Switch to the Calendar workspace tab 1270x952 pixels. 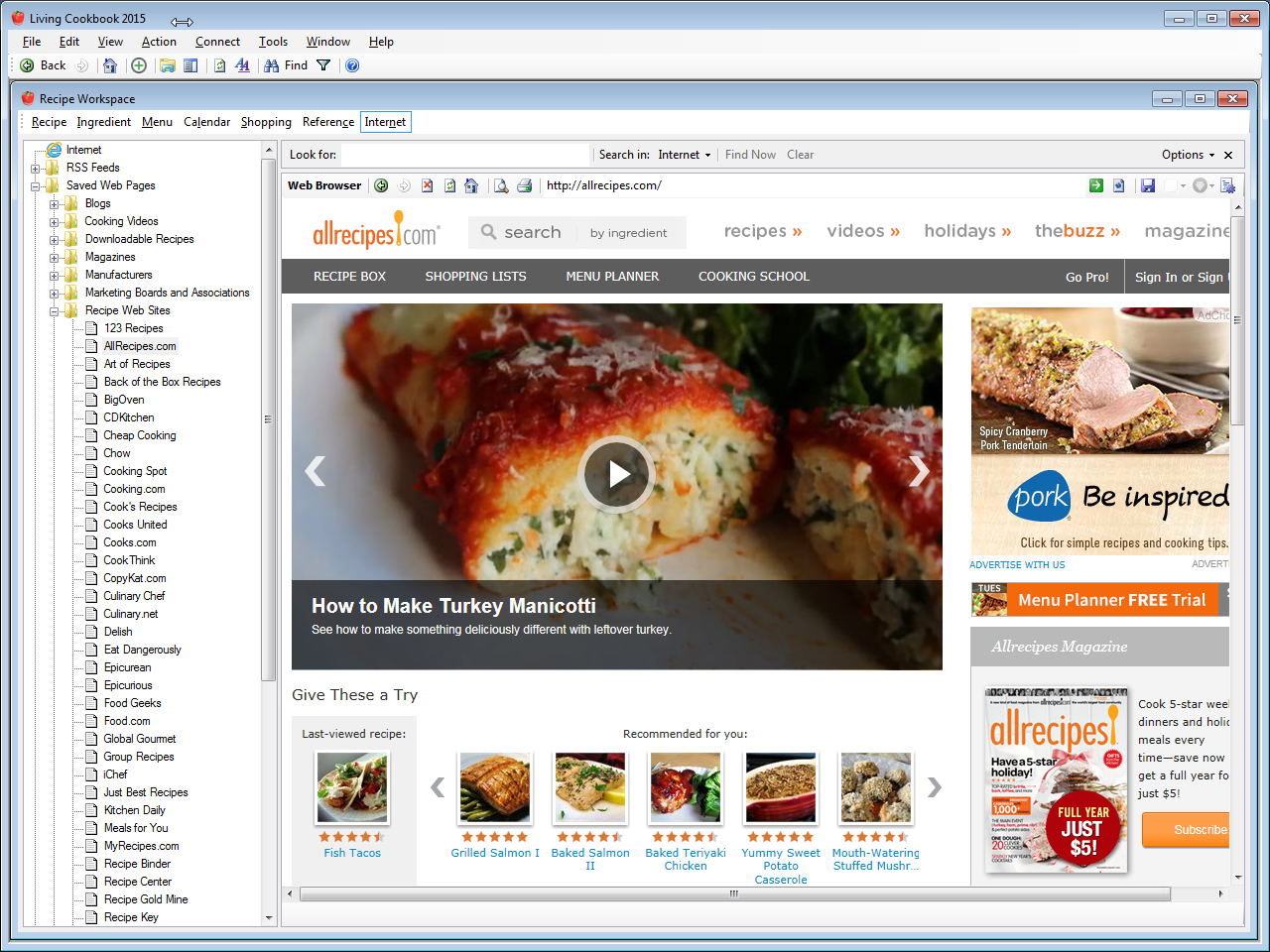click(206, 122)
